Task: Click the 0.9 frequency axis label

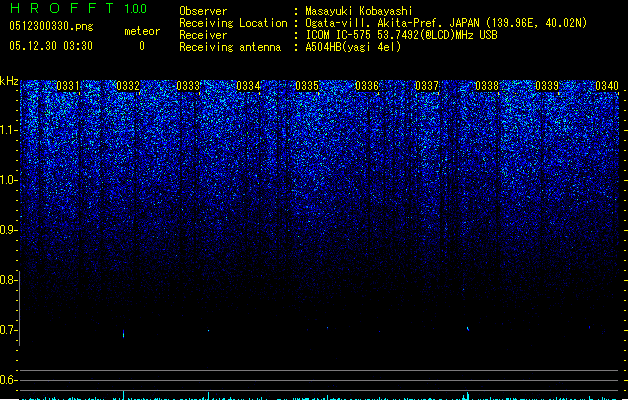Action: [9, 230]
